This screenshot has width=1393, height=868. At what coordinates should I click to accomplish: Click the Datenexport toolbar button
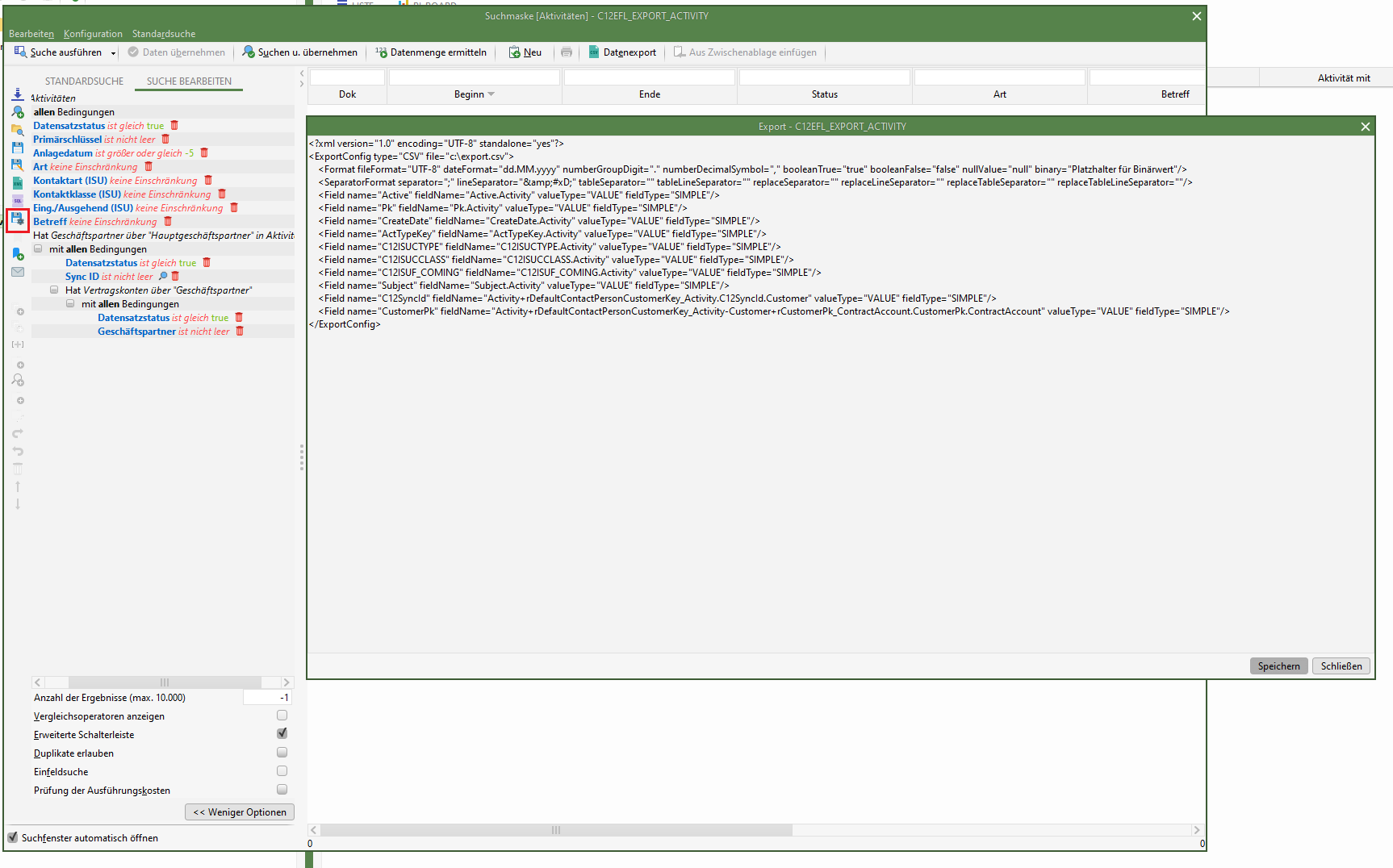621,52
